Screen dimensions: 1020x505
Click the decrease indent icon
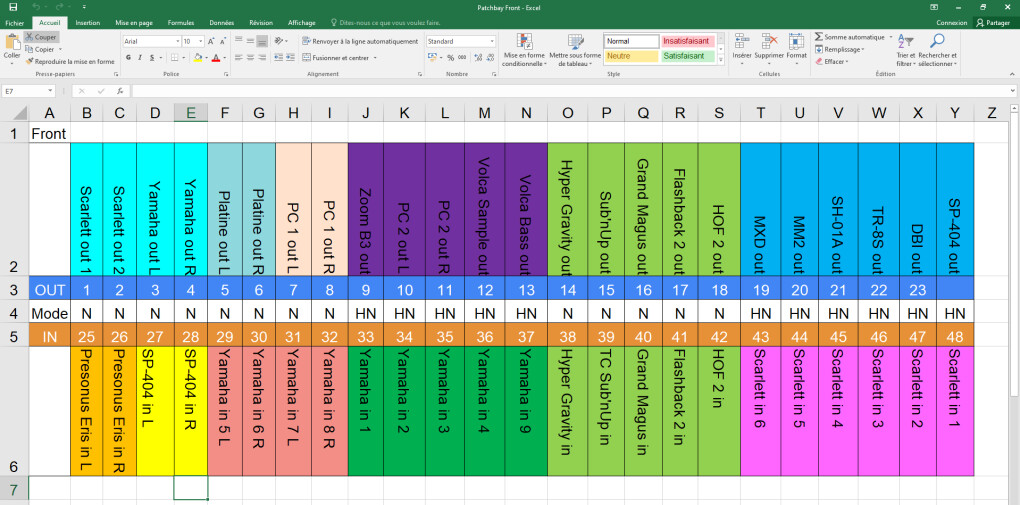click(x=278, y=57)
